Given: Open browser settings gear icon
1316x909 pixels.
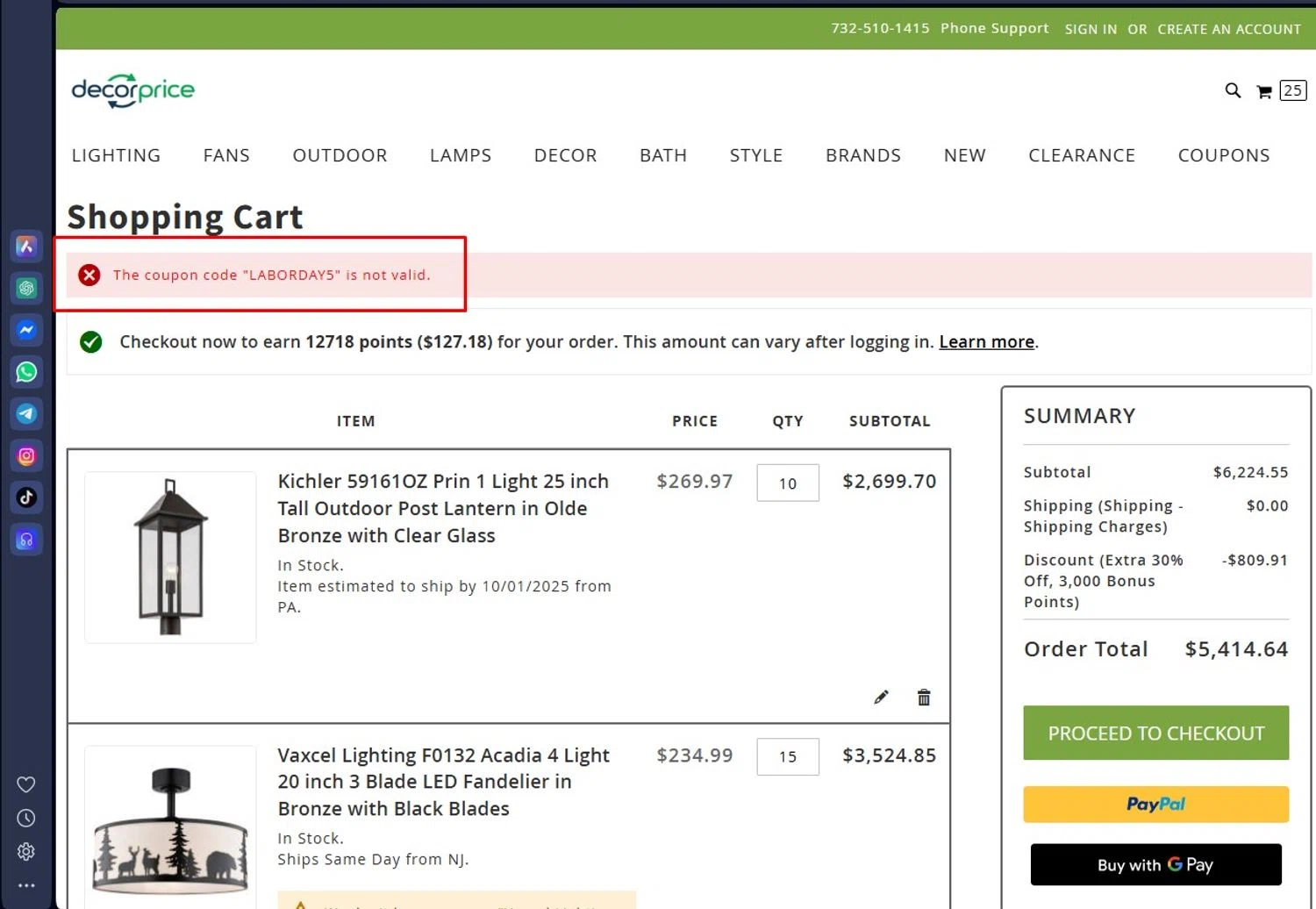Looking at the screenshot, I should (x=26, y=851).
